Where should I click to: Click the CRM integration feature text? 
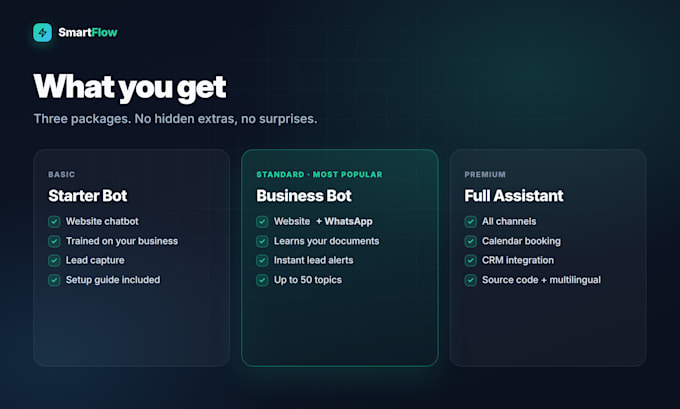(x=518, y=260)
